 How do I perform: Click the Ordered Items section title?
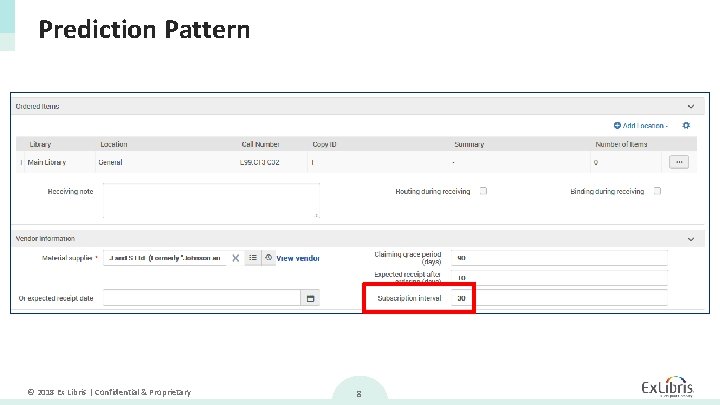pos(37,106)
